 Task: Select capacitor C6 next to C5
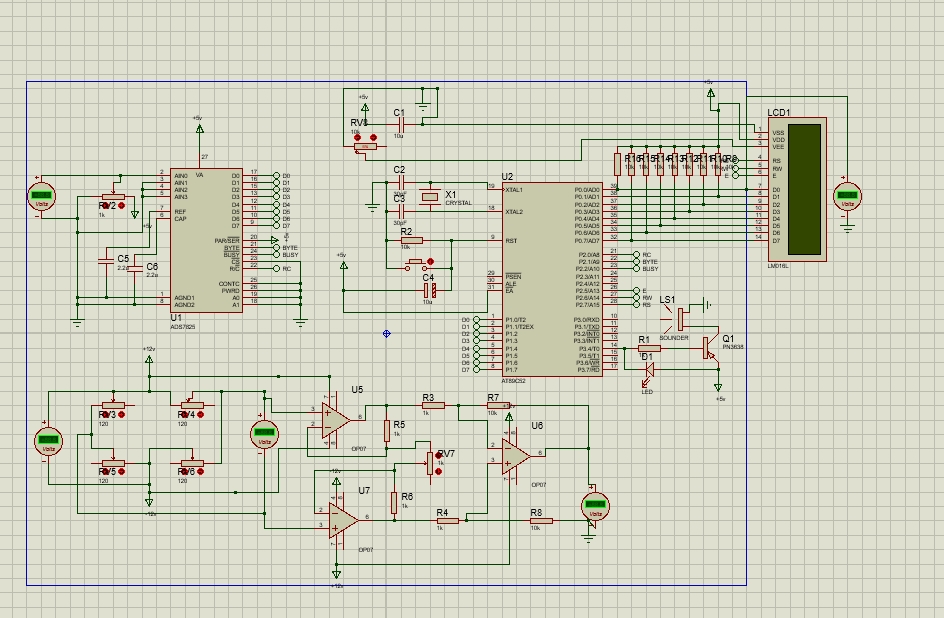pyautogui.click(x=135, y=268)
